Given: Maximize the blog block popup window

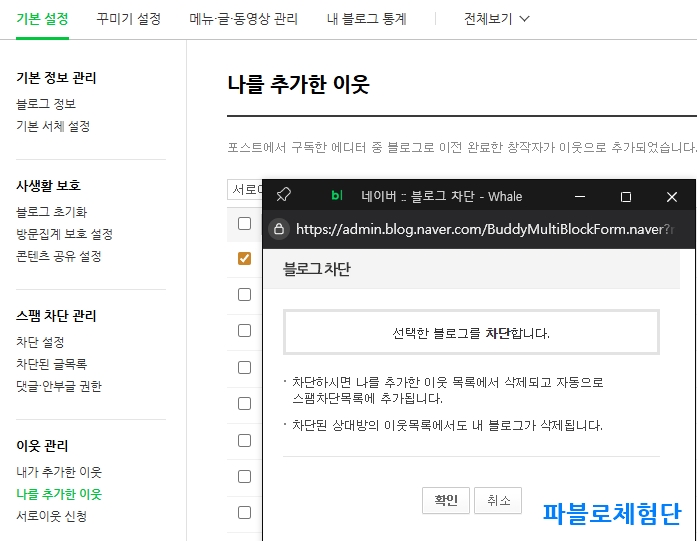Looking at the screenshot, I should click(x=625, y=196).
